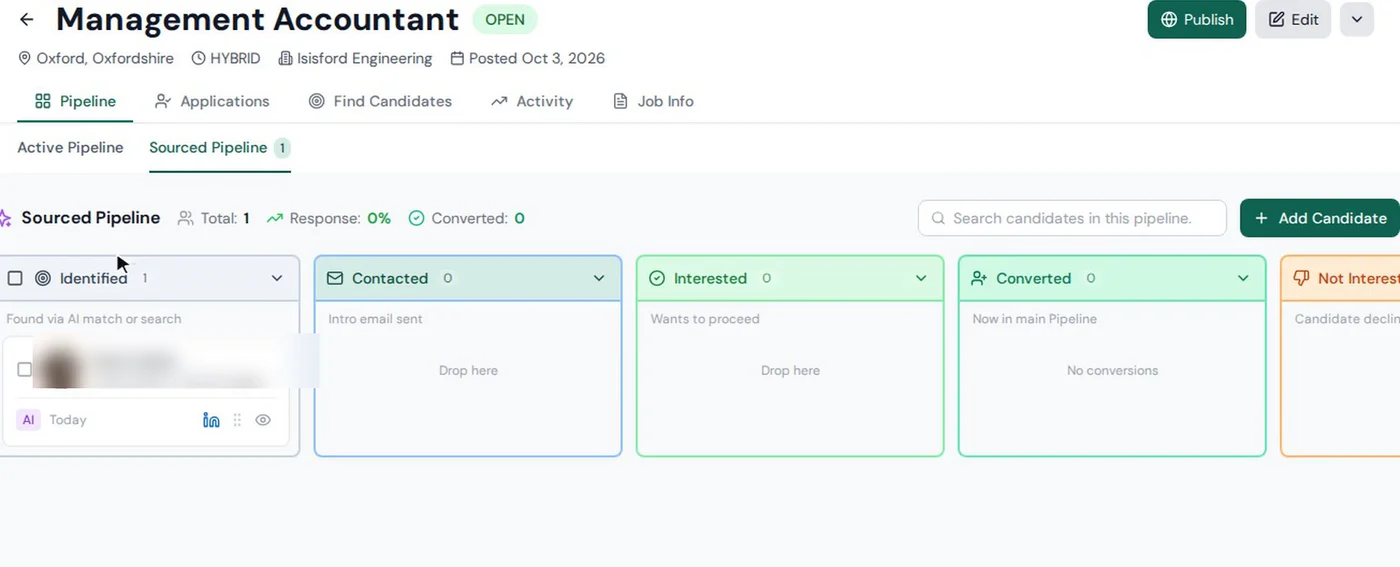Click the people icon next to Total
Image resolution: width=1400 pixels, height=567 pixels.
pos(185,218)
